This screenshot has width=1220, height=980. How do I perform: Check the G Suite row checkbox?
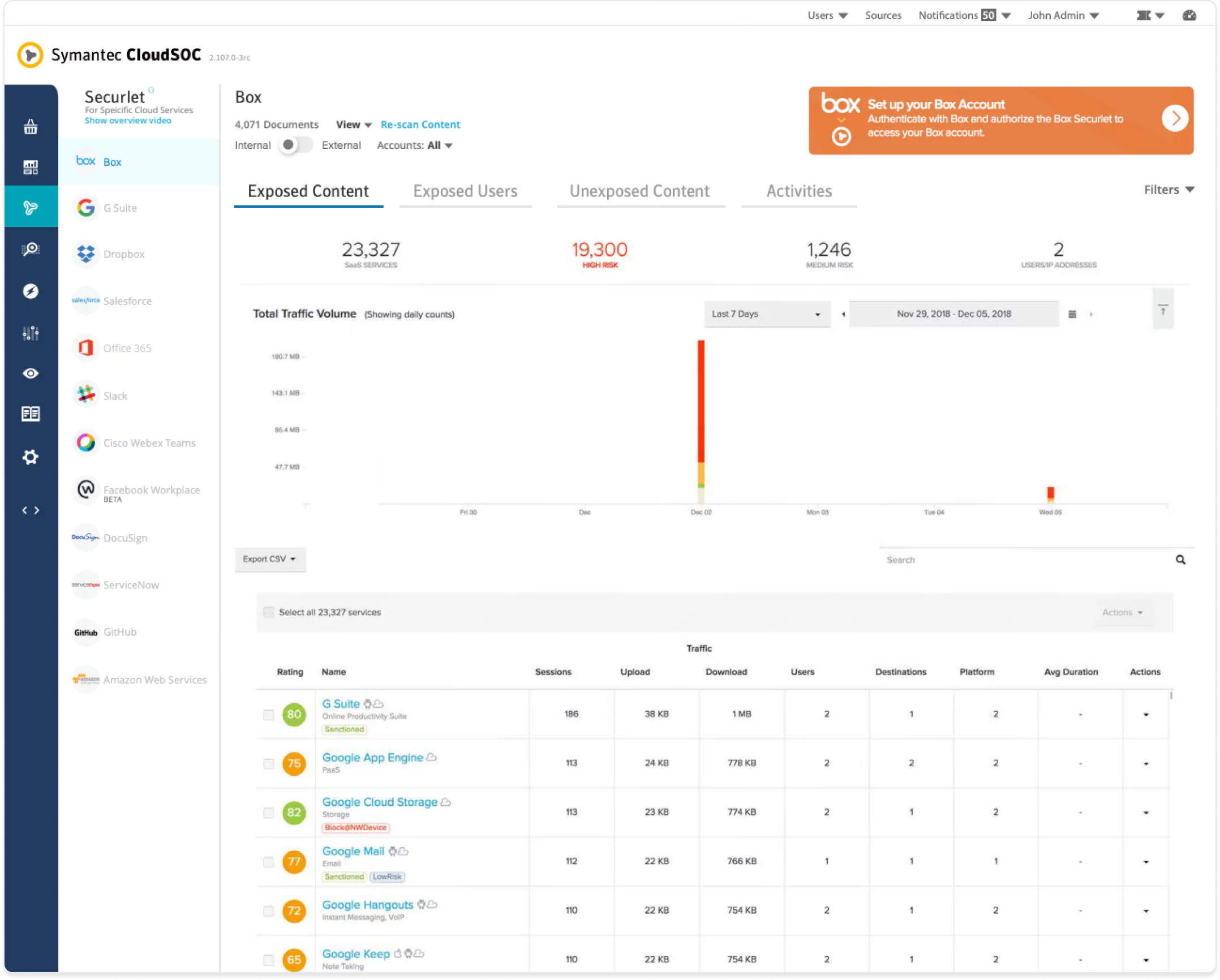[269, 715]
